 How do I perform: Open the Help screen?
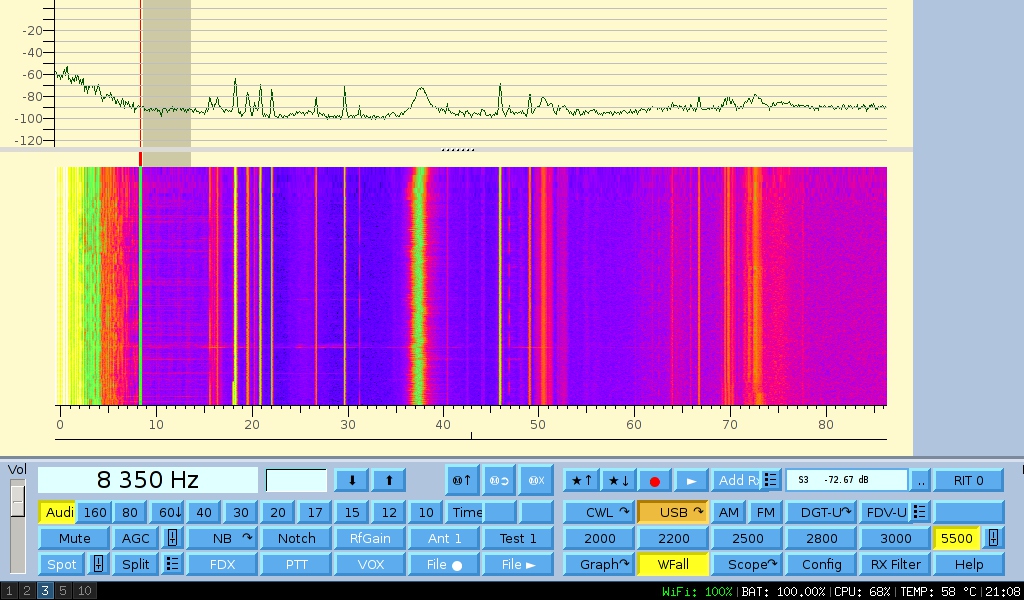(x=969, y=564)
